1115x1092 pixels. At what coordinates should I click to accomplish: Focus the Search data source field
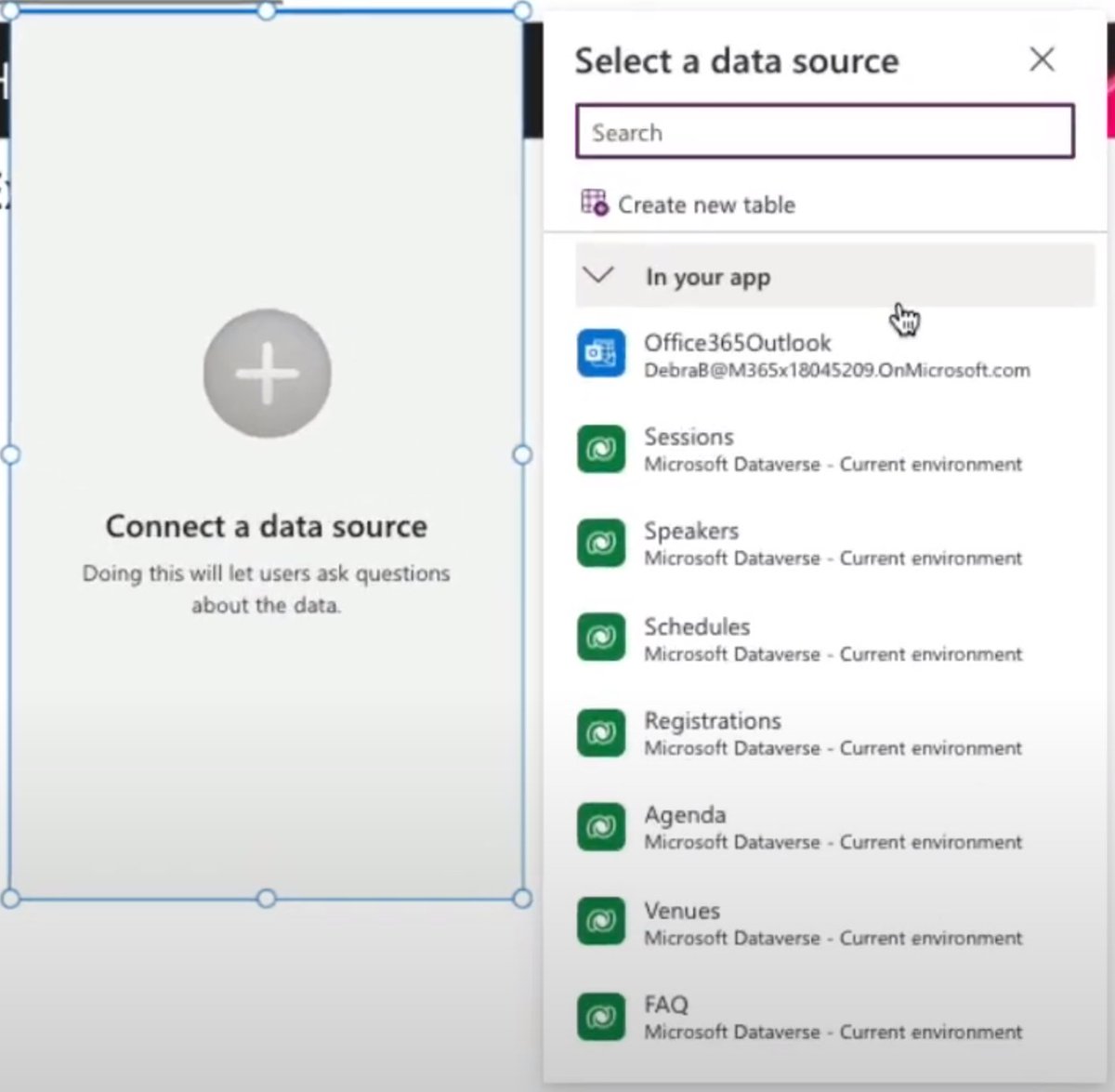[x=825, y=131]
